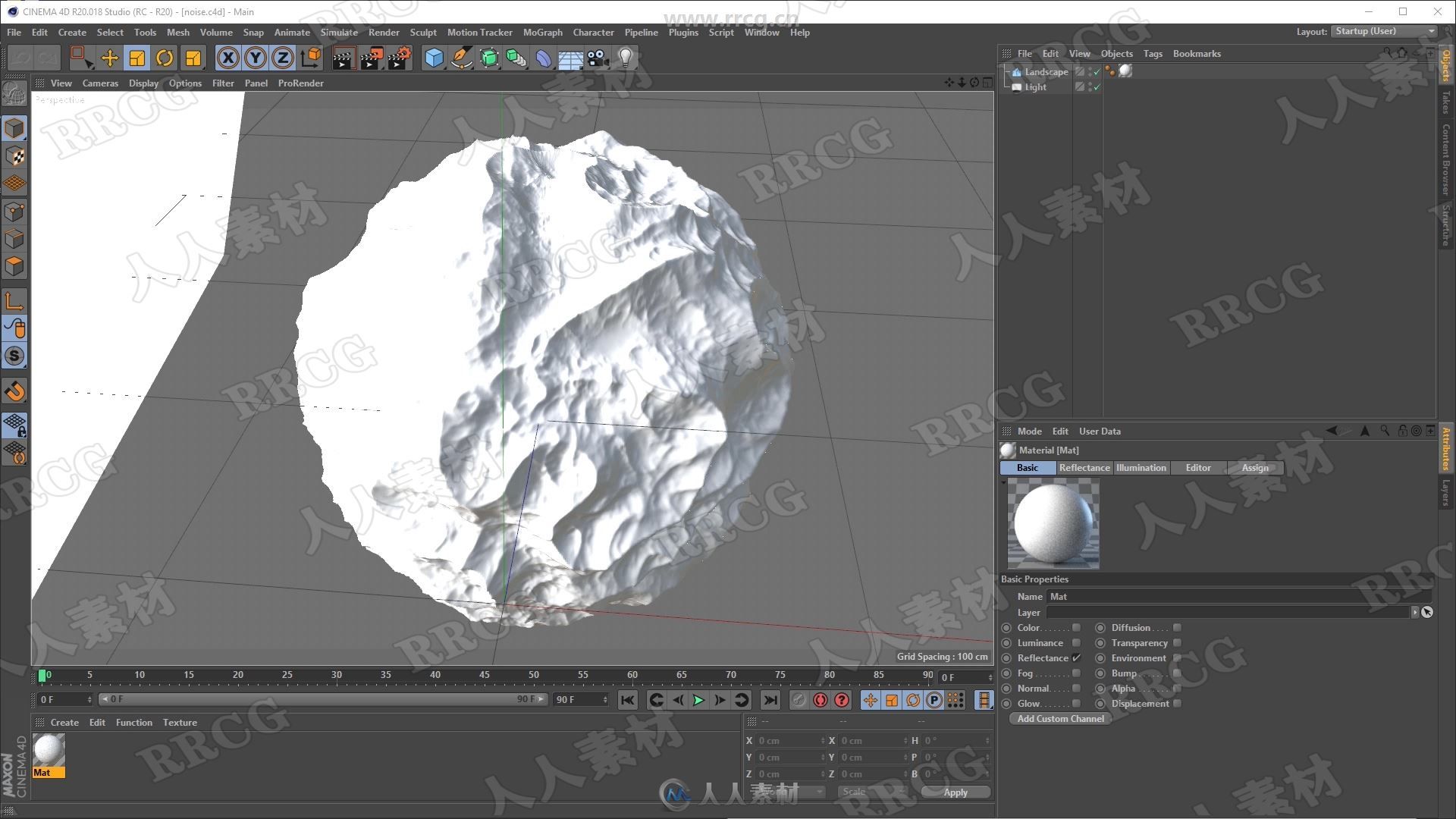Select the Light object
Image resolution: width=1456 pixels, height=819 pixels.
1035,87
